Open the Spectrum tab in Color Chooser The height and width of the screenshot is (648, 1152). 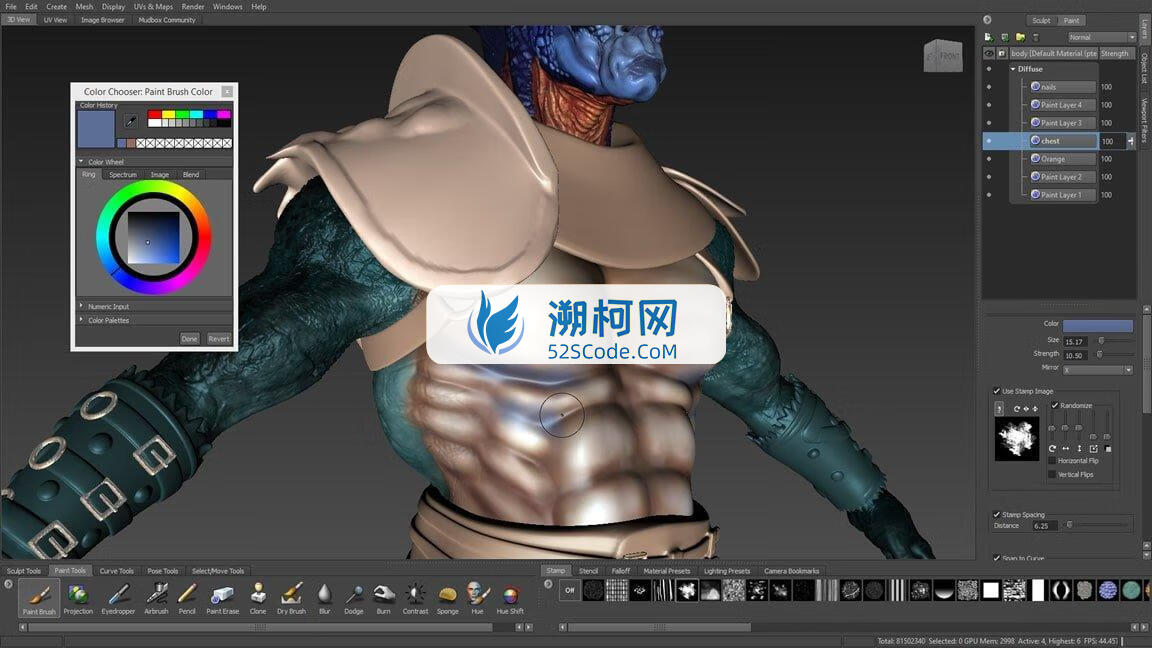click(x=123, y=175)
